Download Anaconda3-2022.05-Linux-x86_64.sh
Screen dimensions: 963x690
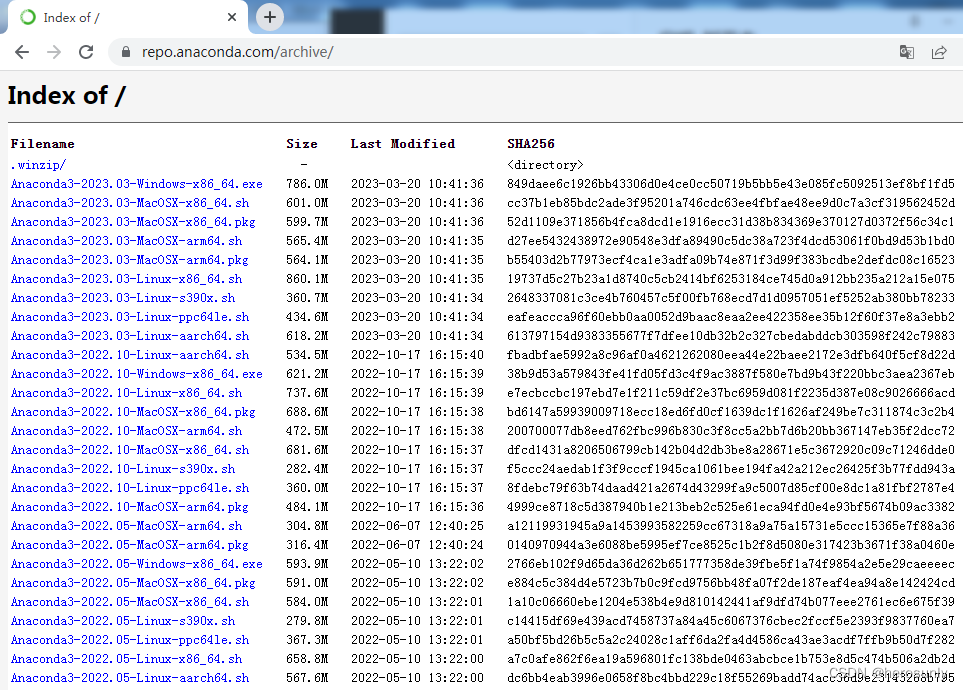click(x=126, y=659)
